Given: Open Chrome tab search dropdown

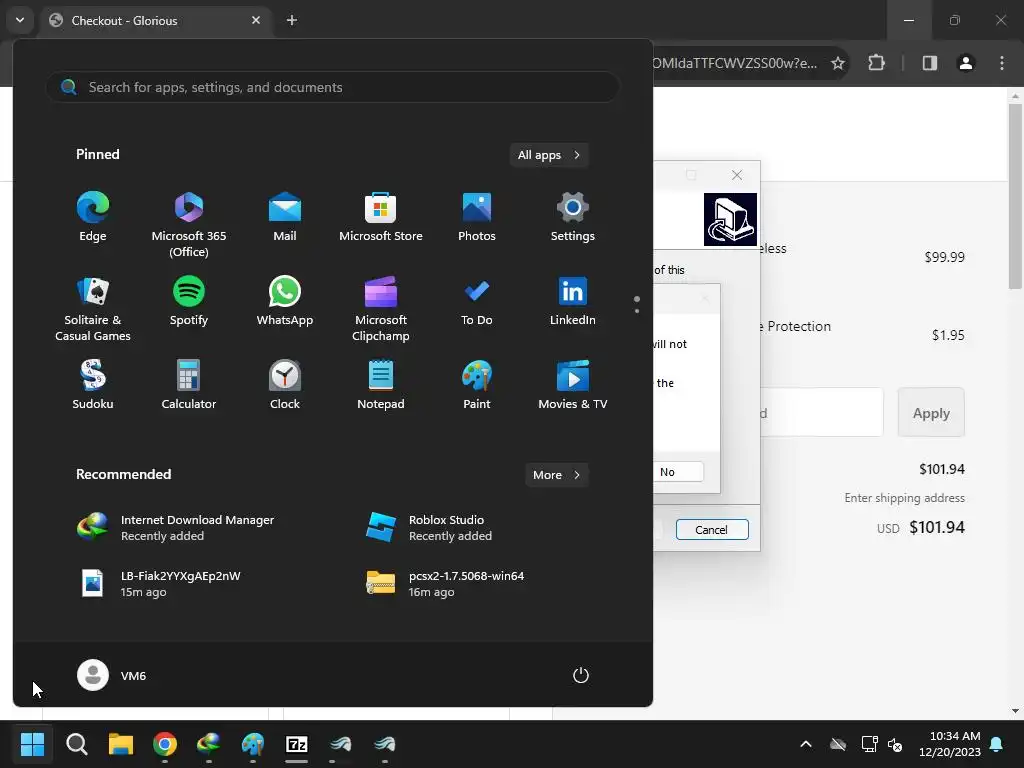Looking at the screenshot, I should pos(20,20).
